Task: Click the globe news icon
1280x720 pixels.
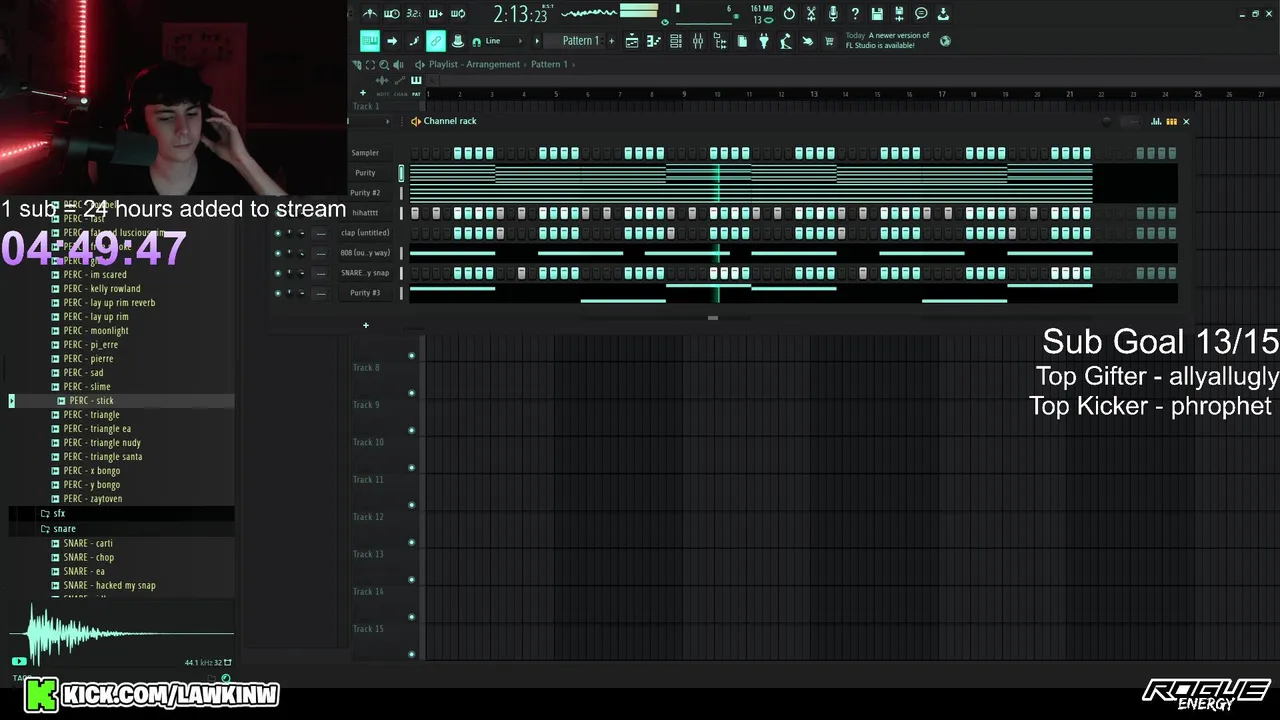Action: click(945, 41)
